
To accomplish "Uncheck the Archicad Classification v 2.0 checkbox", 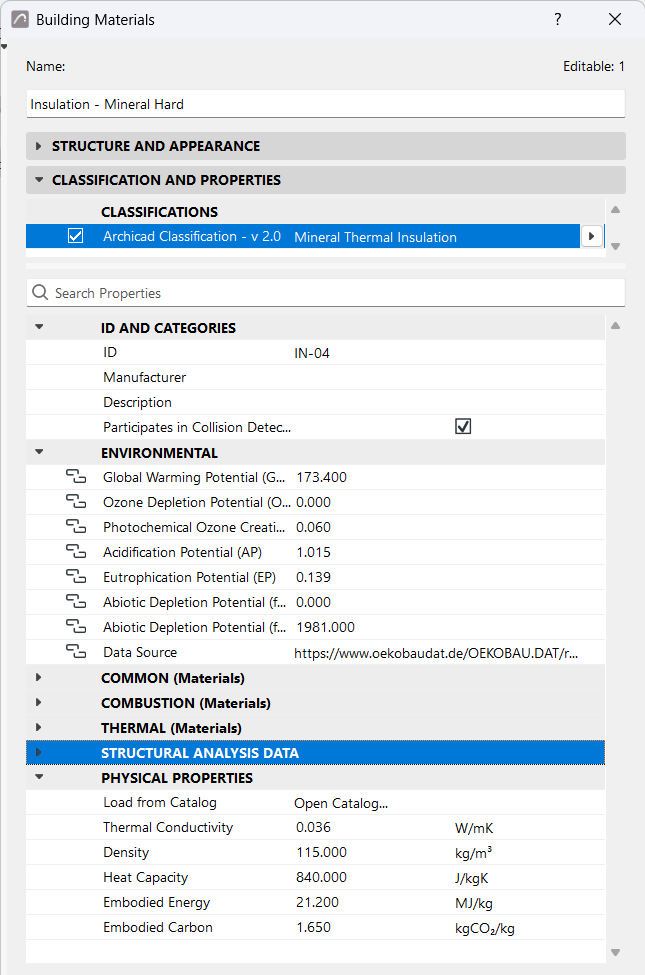I will [x=75, y=236].
